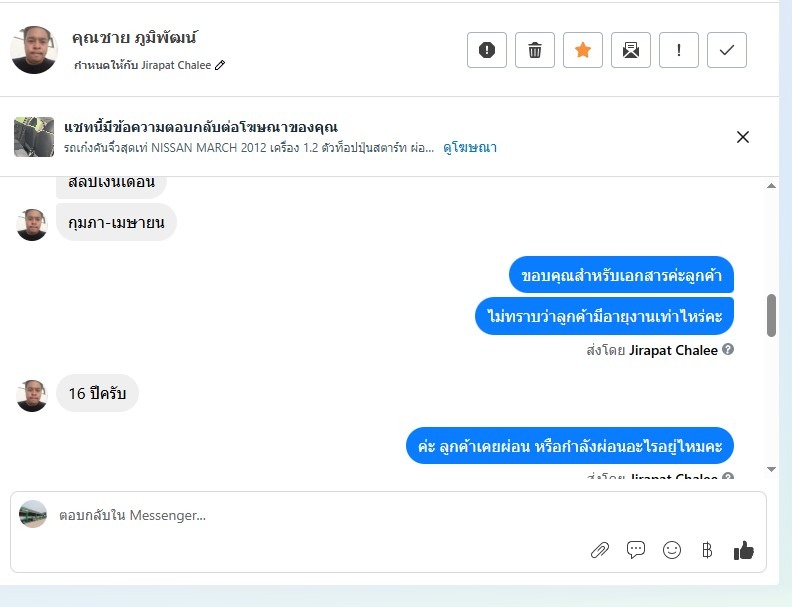Attach a file with paperclip icon
This screenshot has height=607, width=792.
(600, 550)
